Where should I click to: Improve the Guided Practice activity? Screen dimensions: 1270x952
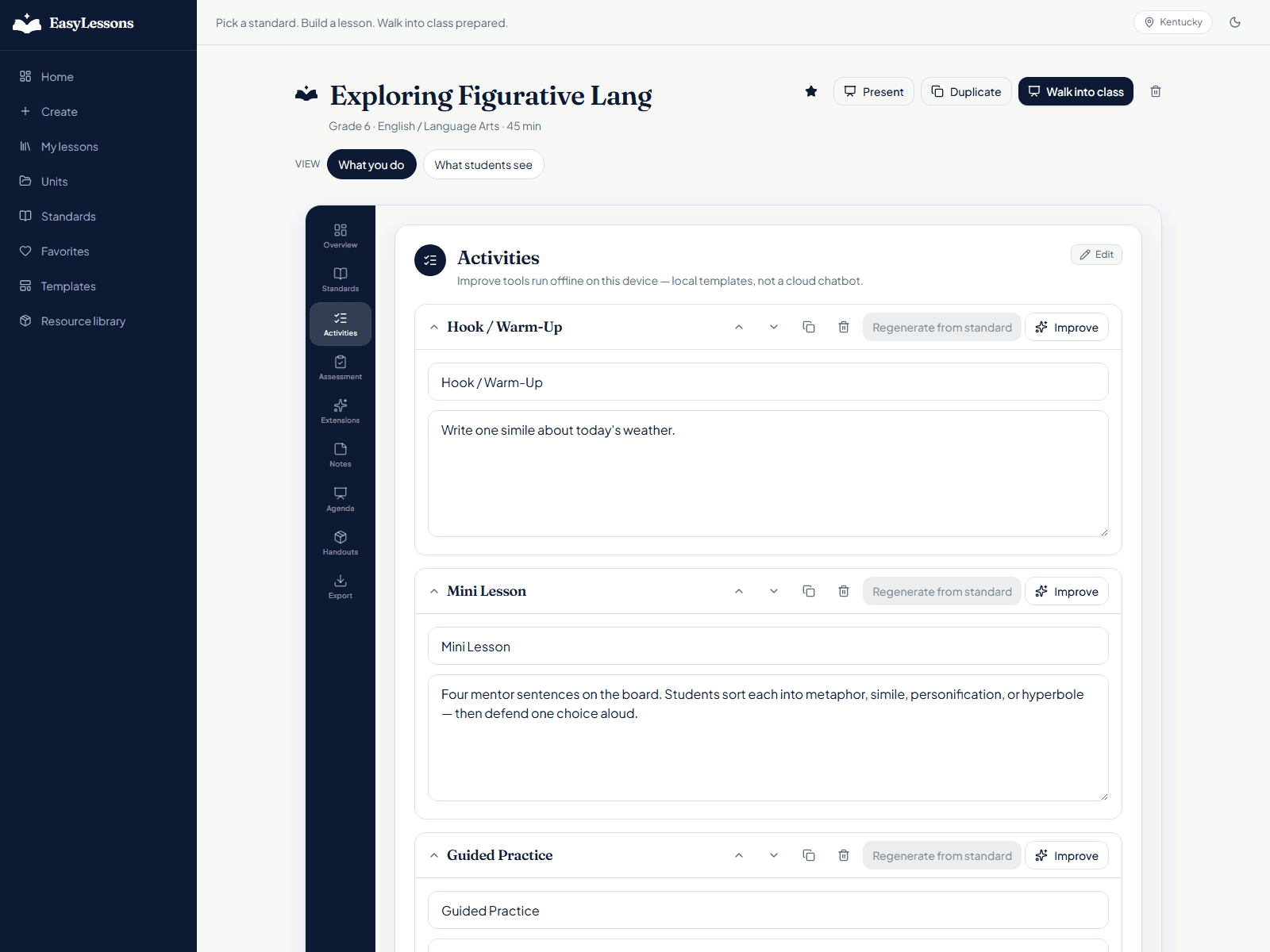(1067, 855)
